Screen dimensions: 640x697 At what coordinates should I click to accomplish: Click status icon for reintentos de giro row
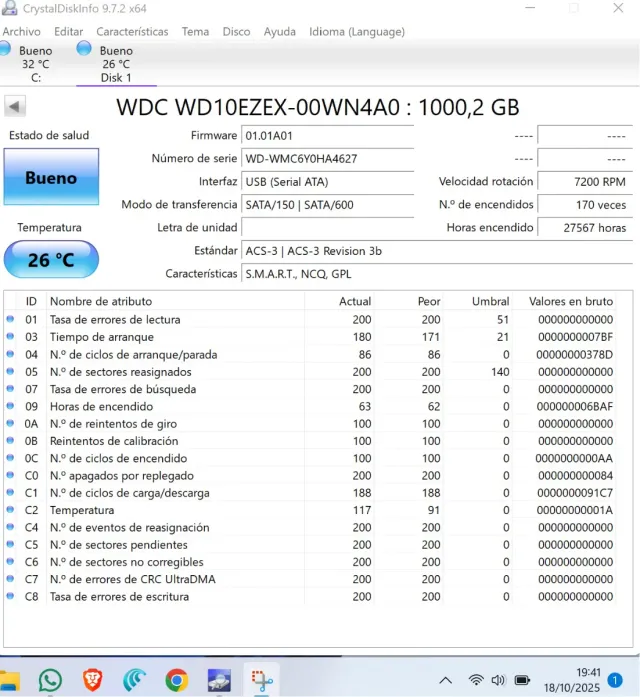tap(10, 423)
